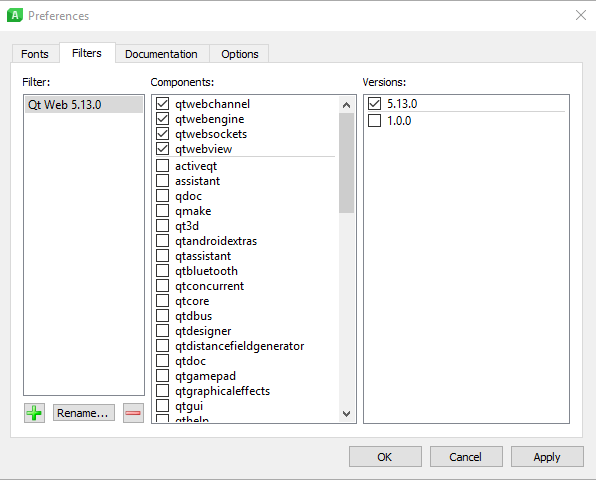The image size is (596, 480).
Task: Click the Apply button
Action: 547,456
